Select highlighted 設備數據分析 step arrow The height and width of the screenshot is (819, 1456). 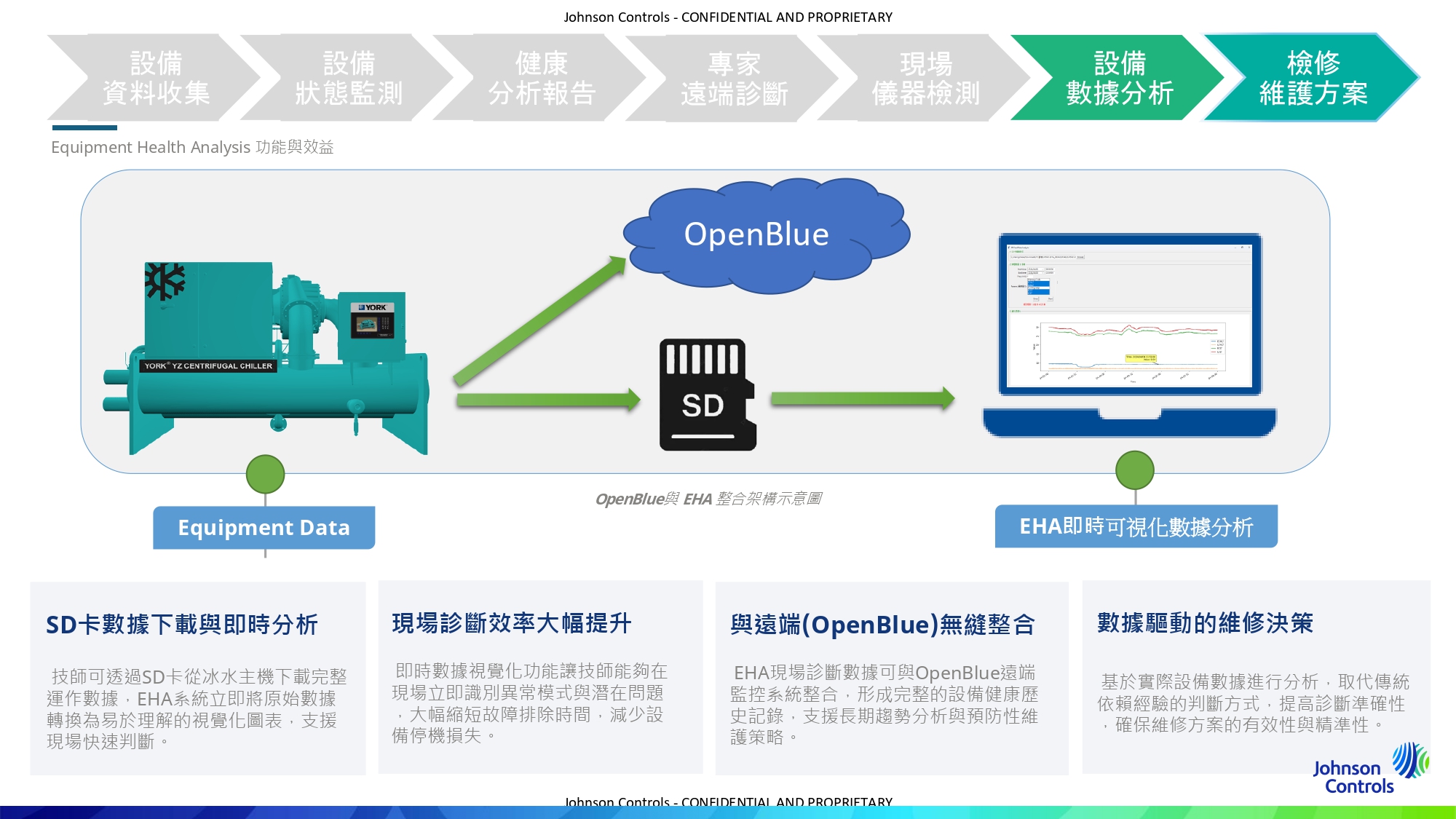1119,78
